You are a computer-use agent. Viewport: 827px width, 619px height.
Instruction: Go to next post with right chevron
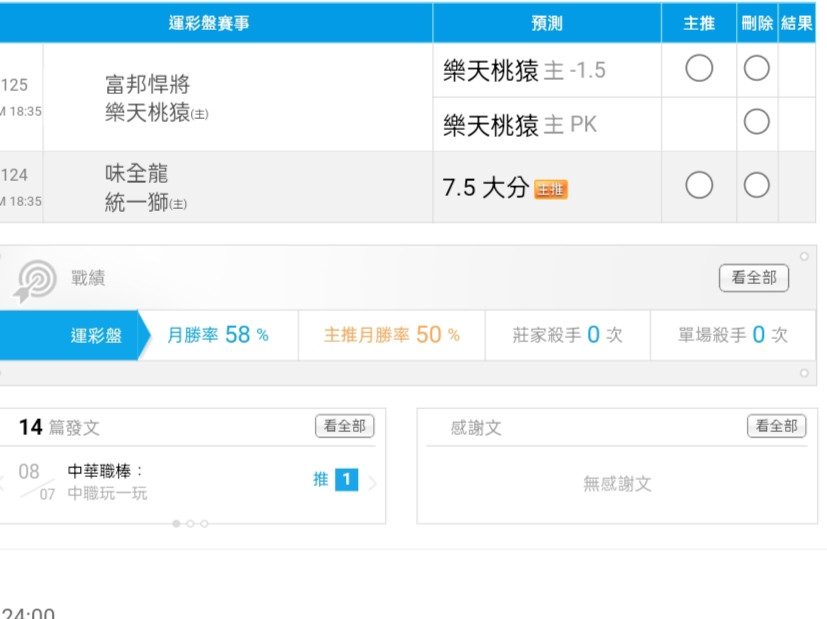point(373,483)
